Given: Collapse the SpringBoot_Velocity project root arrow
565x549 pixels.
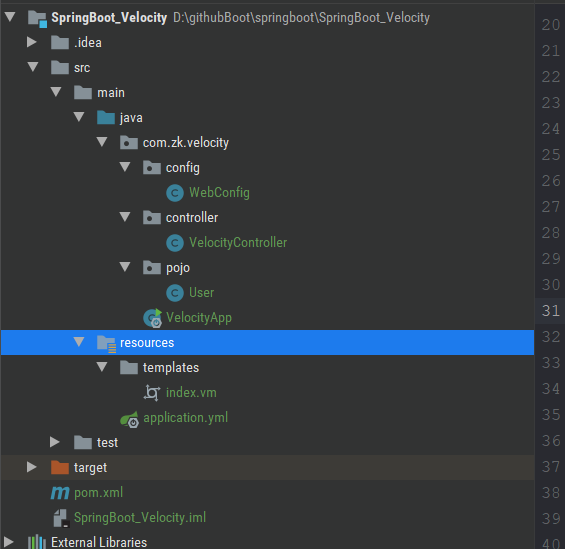Looking at the screenshot, I should pyautogui.click(x=10, y=17).
